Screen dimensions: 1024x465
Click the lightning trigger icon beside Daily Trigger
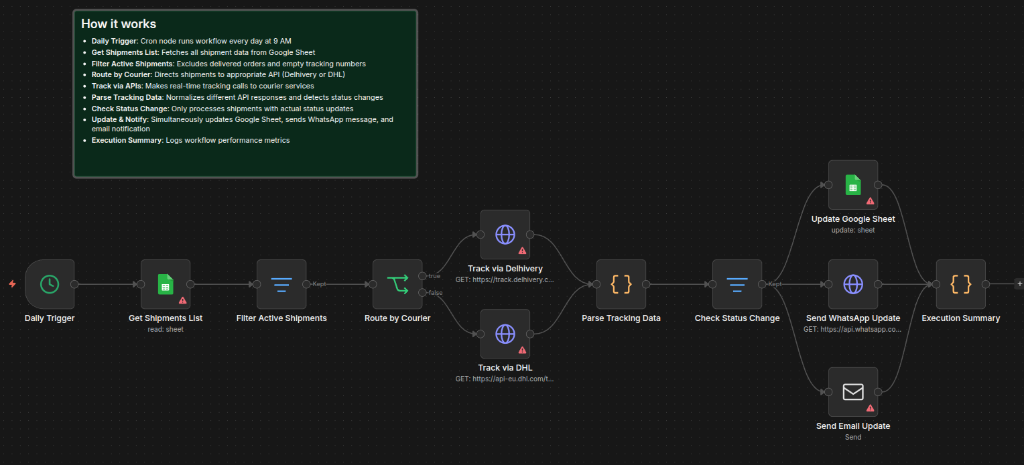coord(12,284)
